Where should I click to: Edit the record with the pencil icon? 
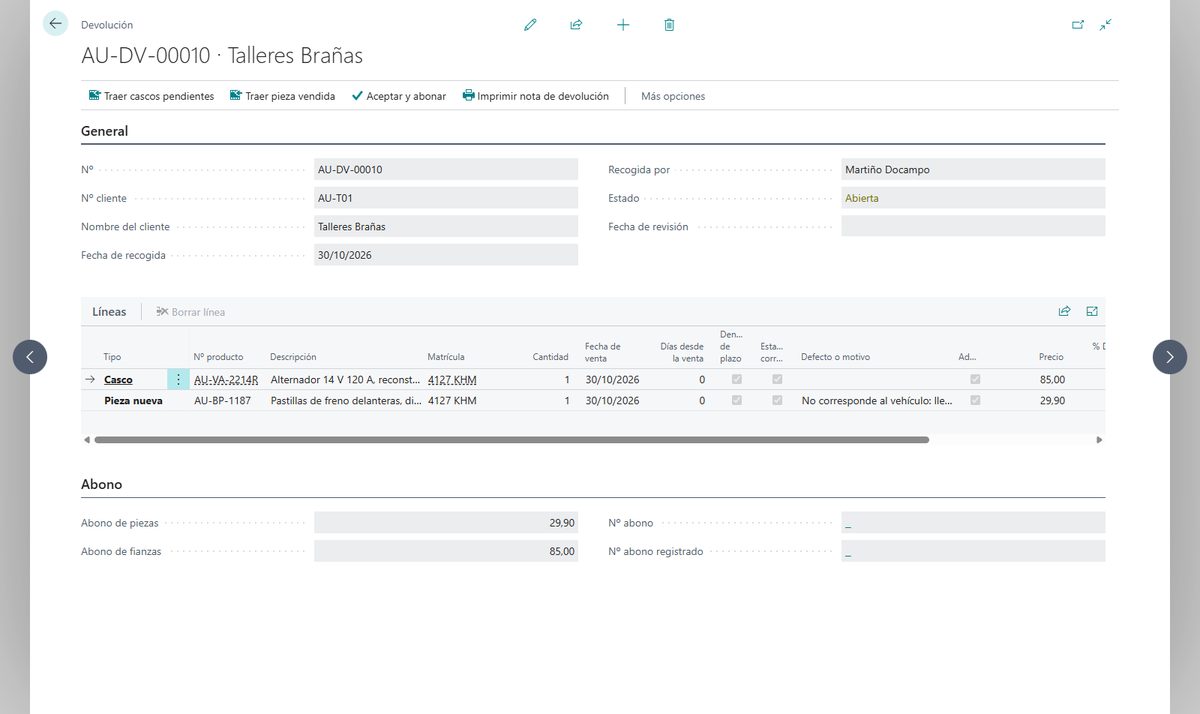[x=530, y=25]
